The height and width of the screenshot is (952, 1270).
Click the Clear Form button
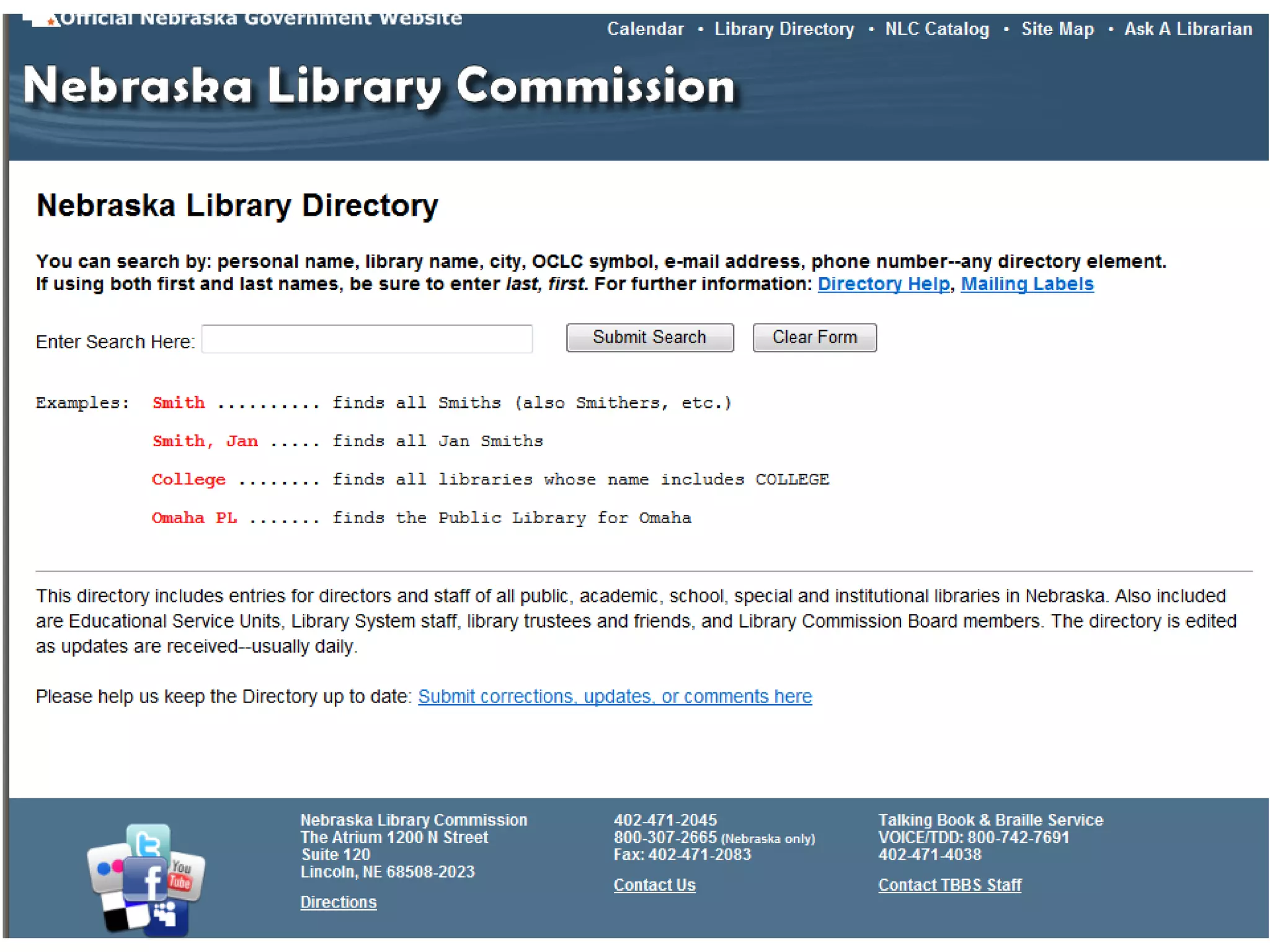tap(814, 337)
